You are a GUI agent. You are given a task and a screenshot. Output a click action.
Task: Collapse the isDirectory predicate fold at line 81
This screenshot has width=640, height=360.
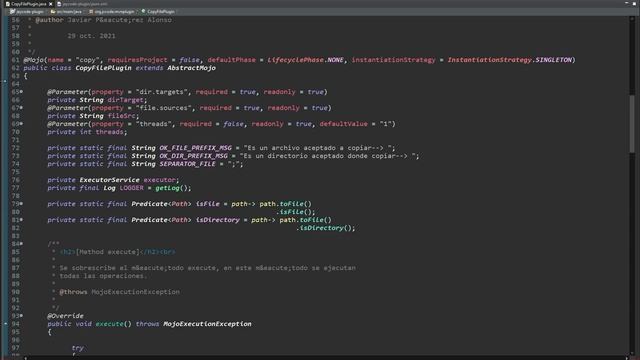tap(21, 220)
